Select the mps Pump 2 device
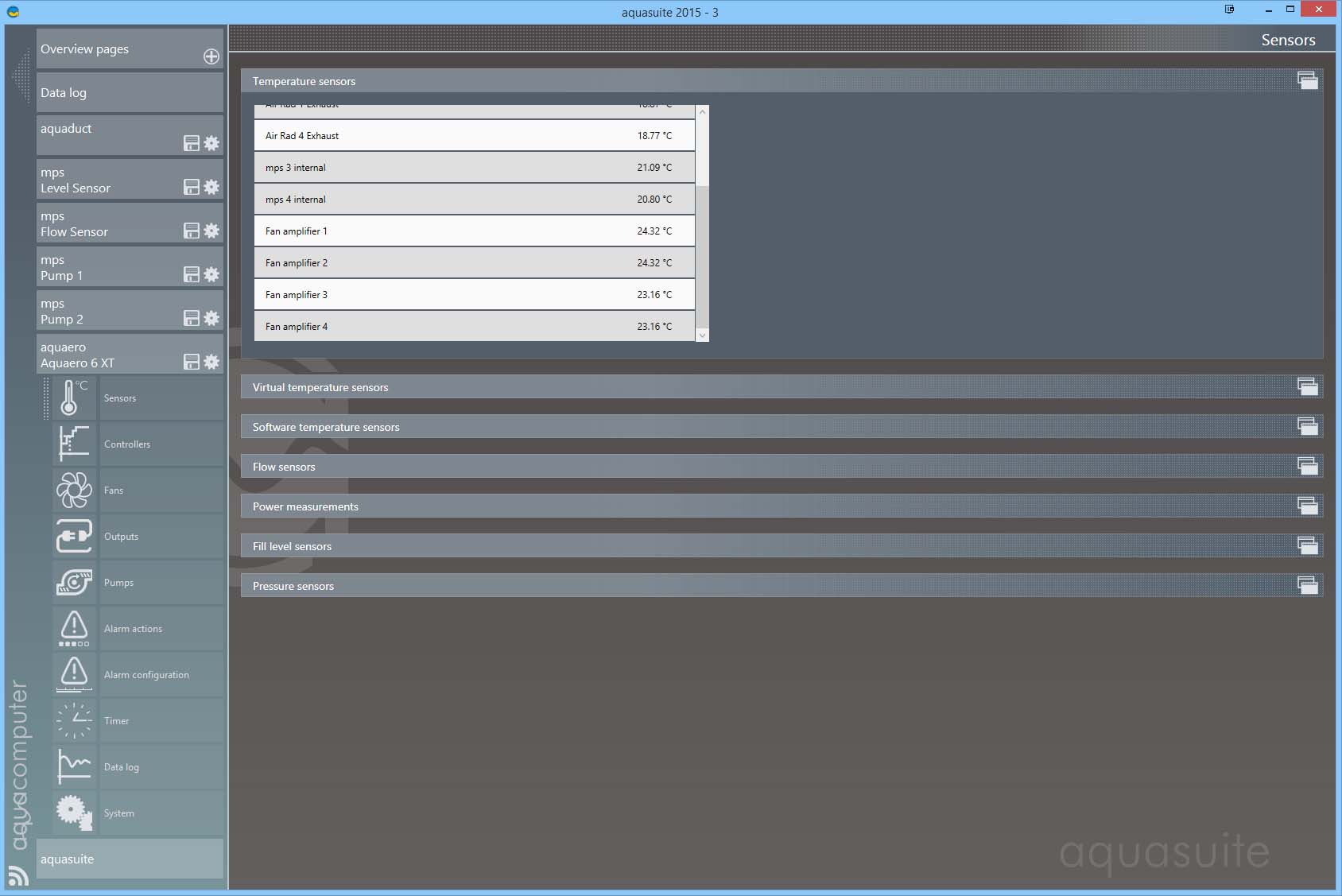 (x=130, y=311)
